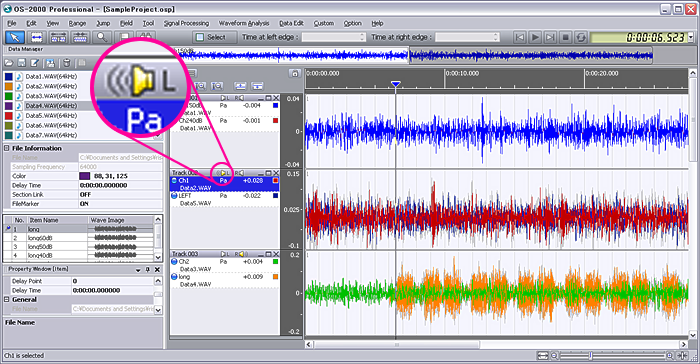Collapse the General property section

[7, 299]
